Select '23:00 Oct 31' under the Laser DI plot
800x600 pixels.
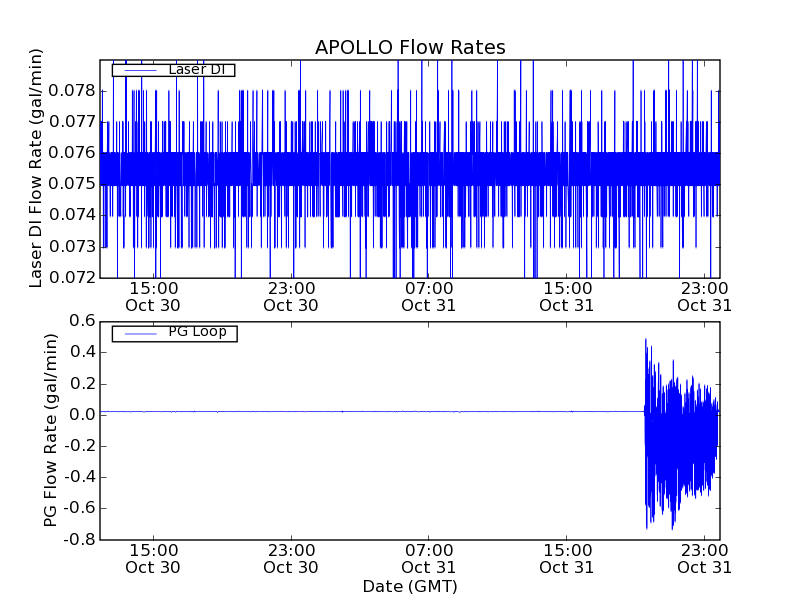pos(705,297)
